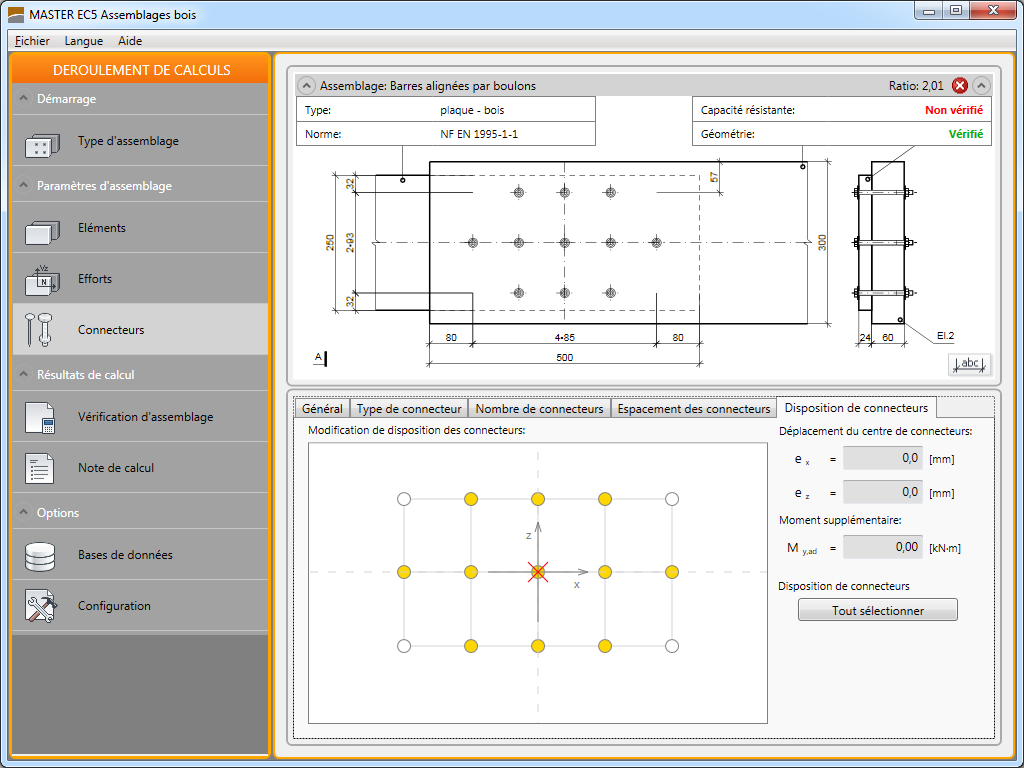Collapse the Résultats de calcul section
Image resolution: width=1024 pixels, height=768 pixels.
(24, 374)
